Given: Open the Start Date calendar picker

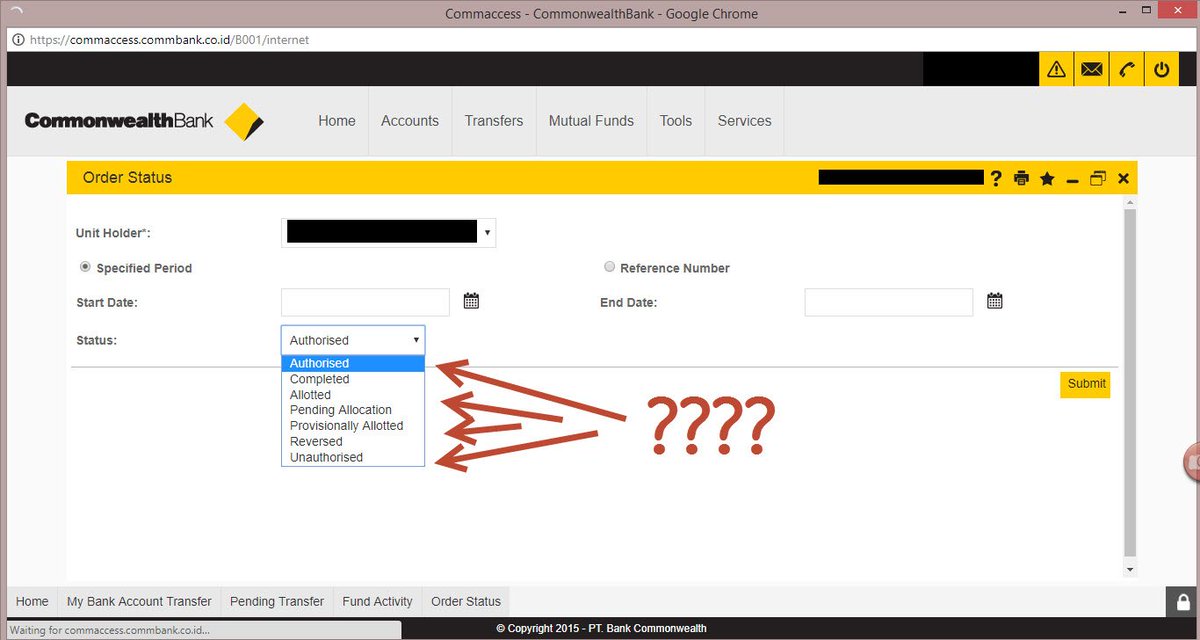Looking at the screenshot, I should click(x=472, y=301).
